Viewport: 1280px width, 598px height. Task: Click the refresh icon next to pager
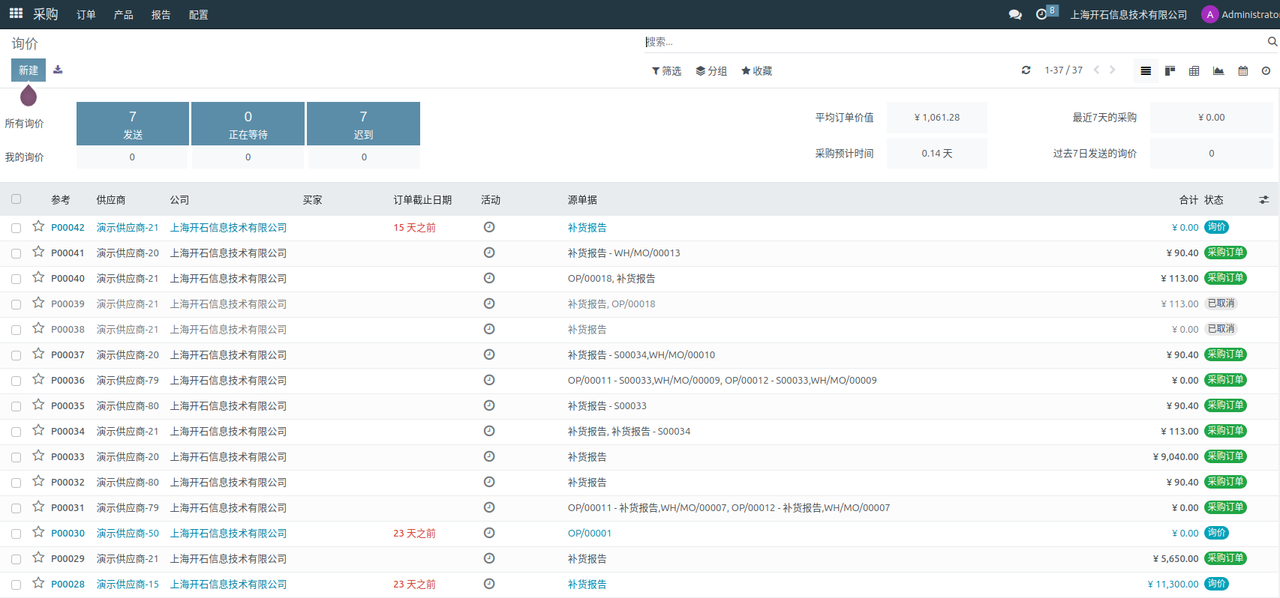[x=1026, y=71]
